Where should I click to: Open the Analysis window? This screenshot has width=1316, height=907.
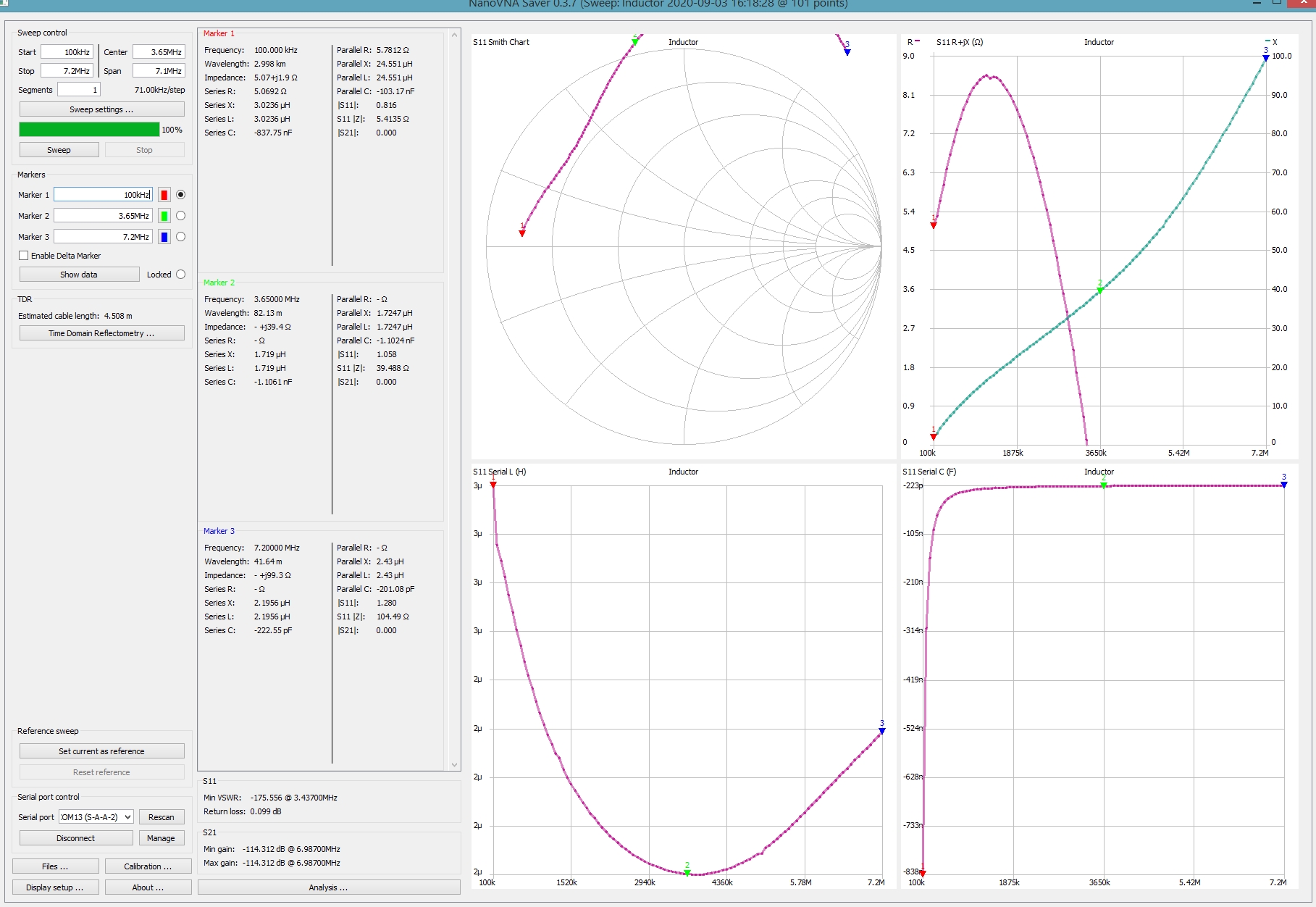(x=329, y=887)
